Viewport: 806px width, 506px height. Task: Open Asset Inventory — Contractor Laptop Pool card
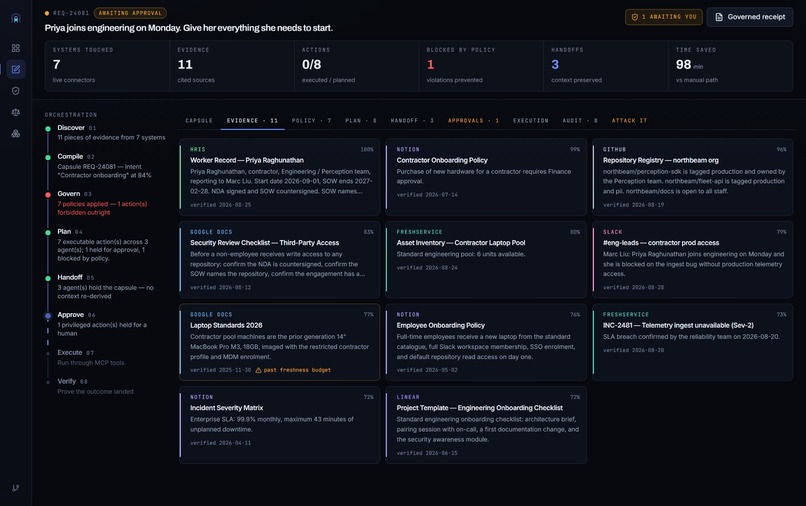pyautogui.click(x=486, y=260)
